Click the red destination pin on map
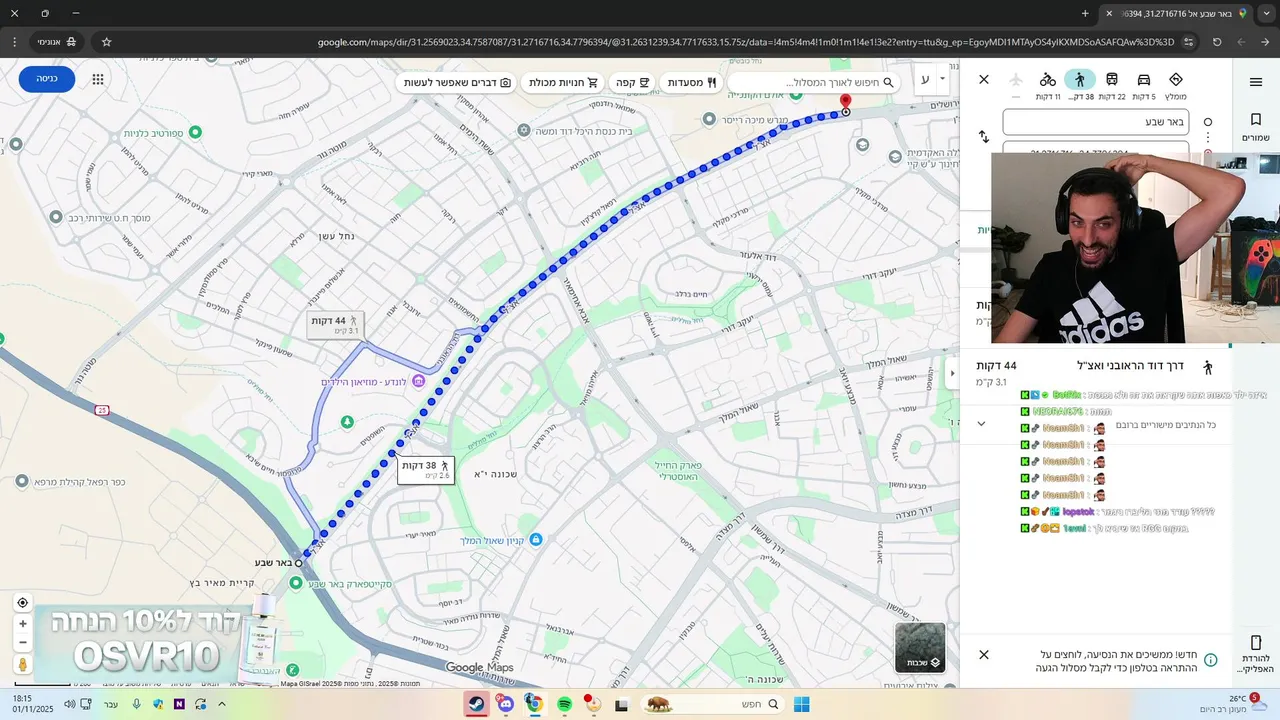The height and width of the screenshot is (720, 1280). 845,102
